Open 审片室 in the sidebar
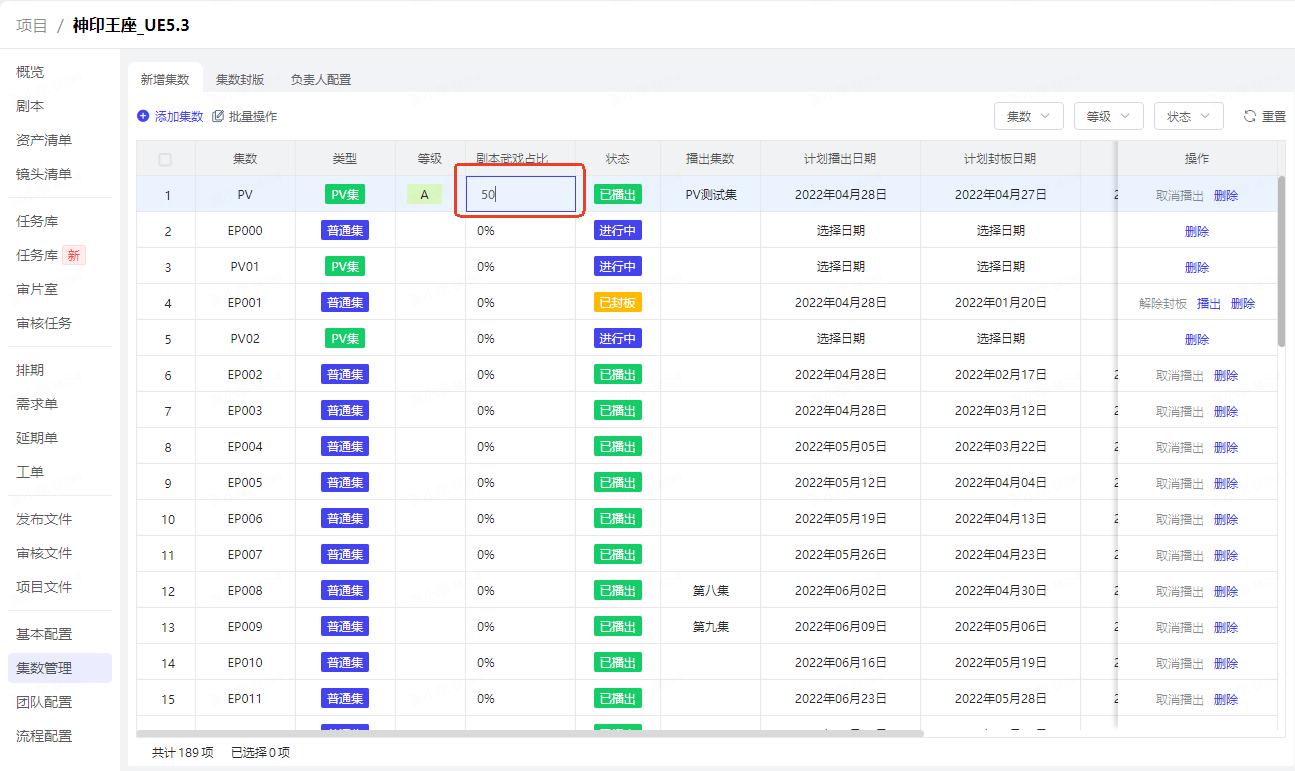 tap(37, 289)
